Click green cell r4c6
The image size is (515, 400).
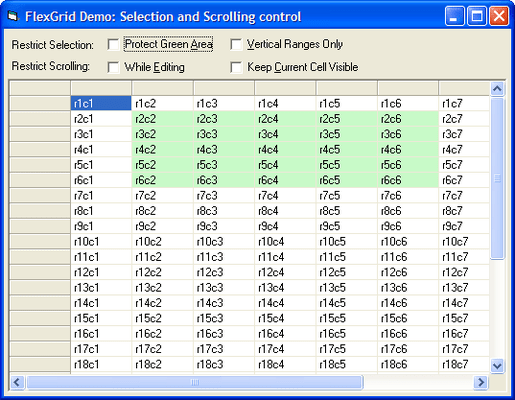(x=408, y=149)
